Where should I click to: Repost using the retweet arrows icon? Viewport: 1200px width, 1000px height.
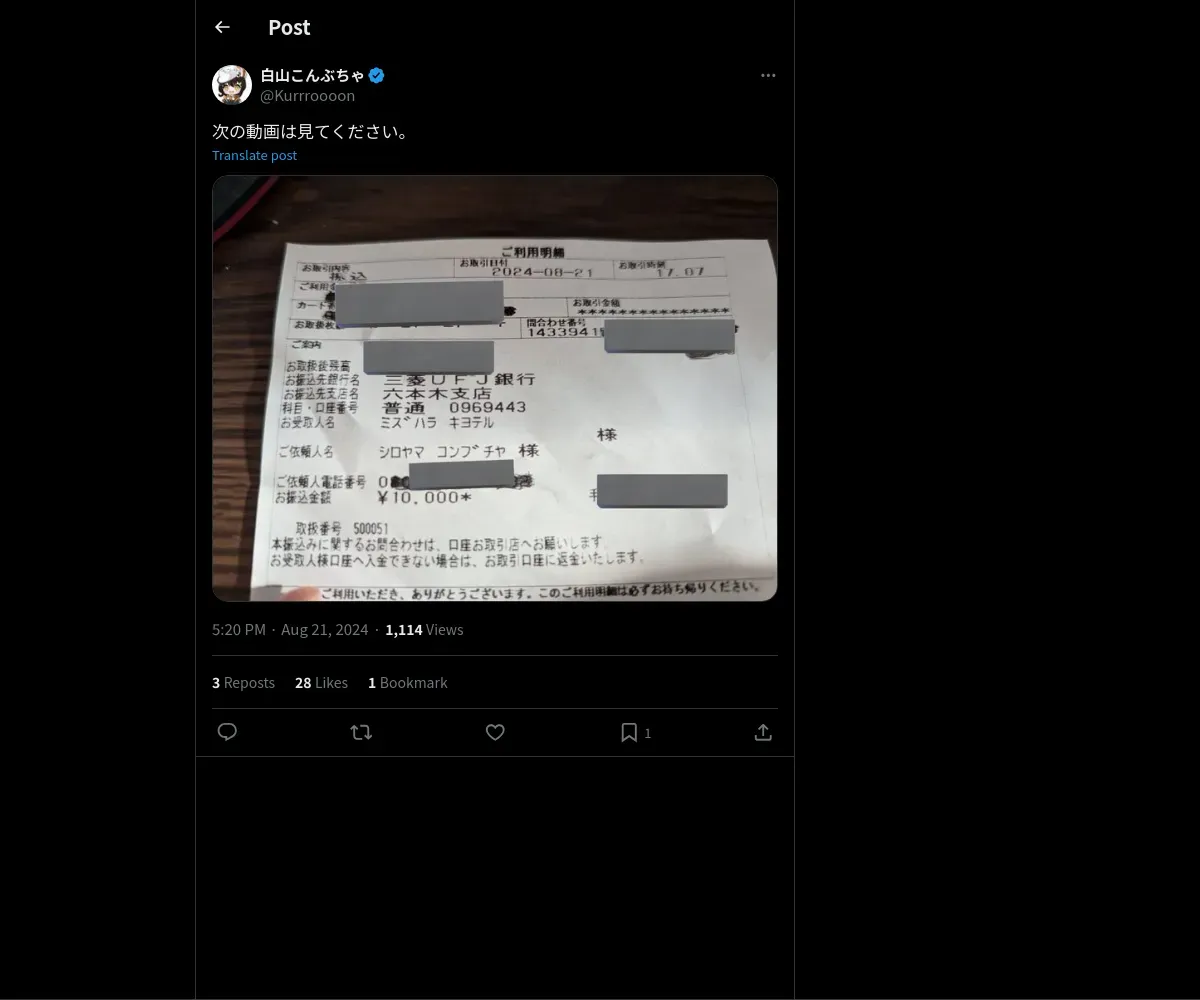coord(361,732)
